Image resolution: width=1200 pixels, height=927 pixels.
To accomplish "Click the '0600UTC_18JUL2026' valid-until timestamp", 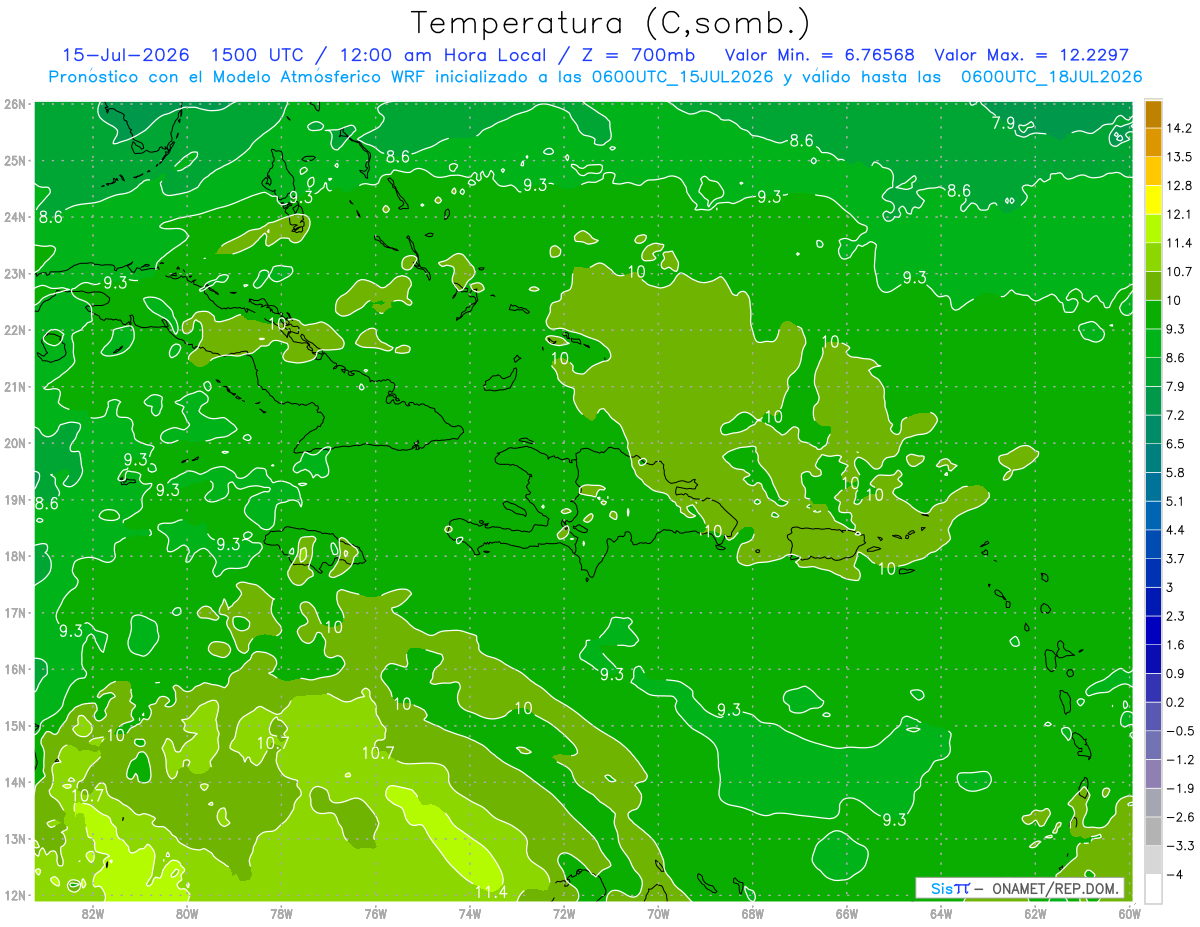I will point(1051,77).
